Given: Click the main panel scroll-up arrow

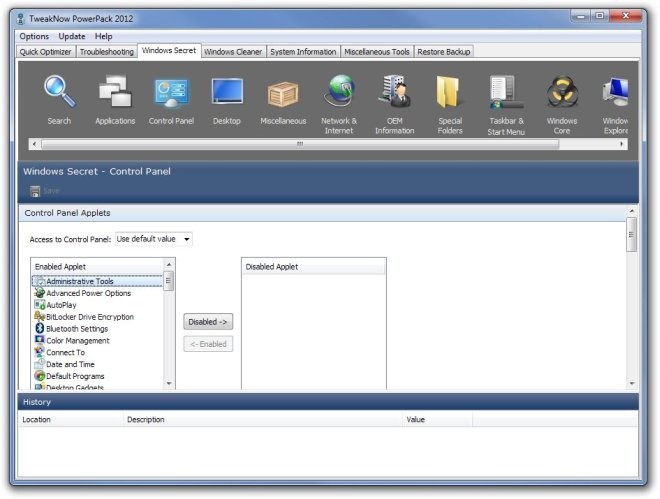Looking at the screenshot, I should 632,211.
